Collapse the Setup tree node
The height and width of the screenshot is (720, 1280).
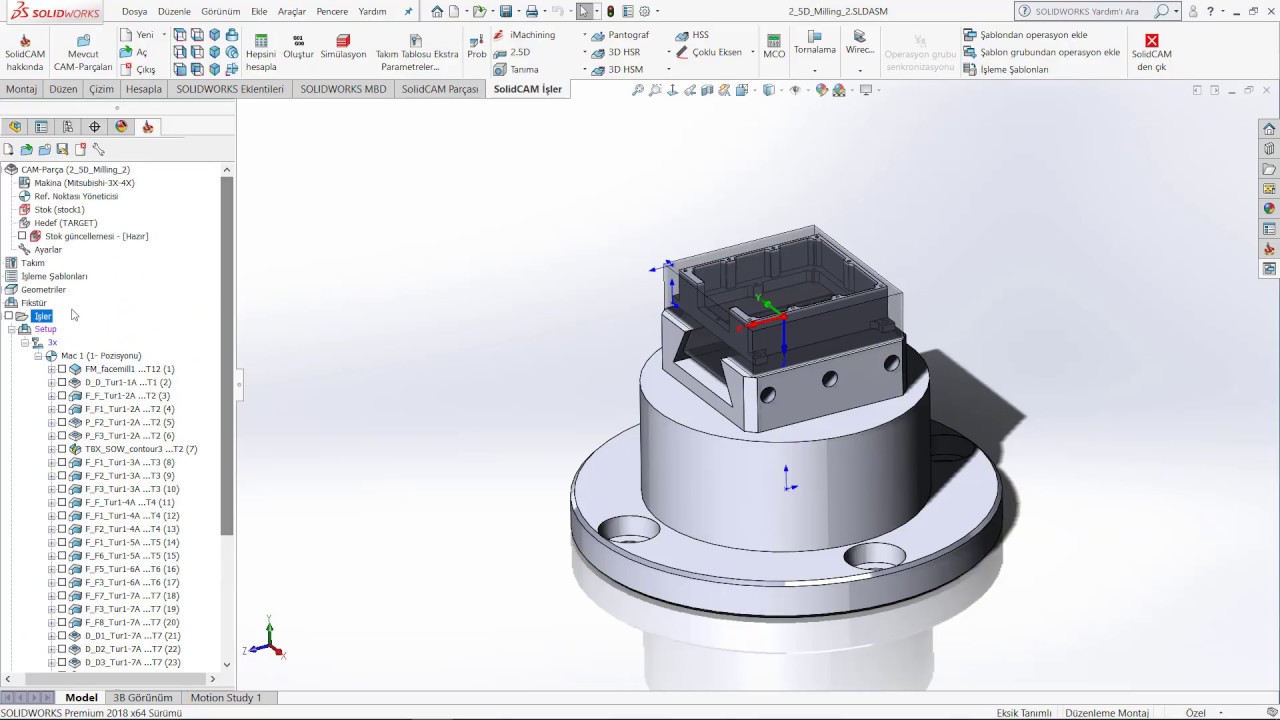12,329
